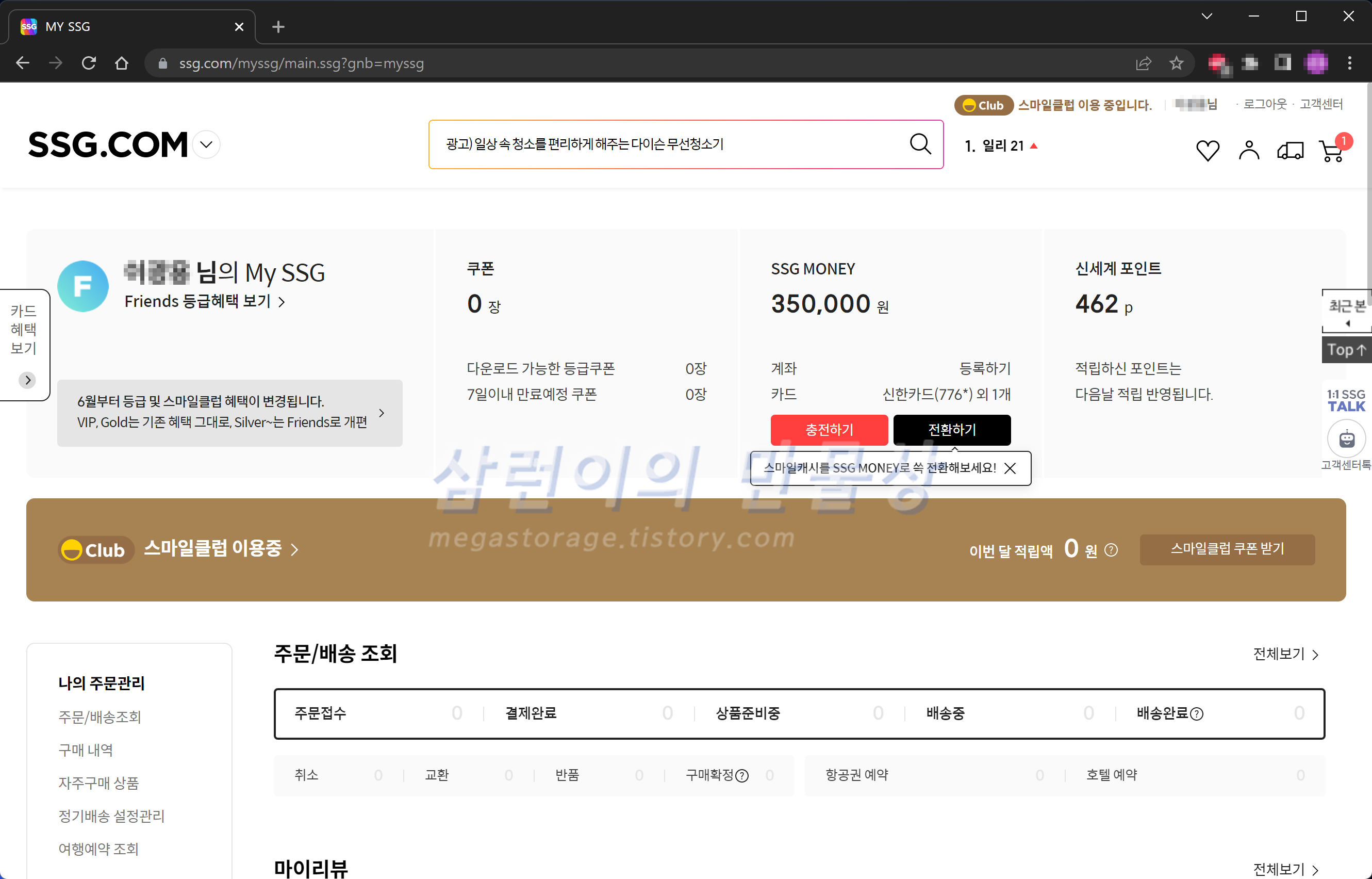
Task: Click the search magnifier icon
Action: pos(920,144)
